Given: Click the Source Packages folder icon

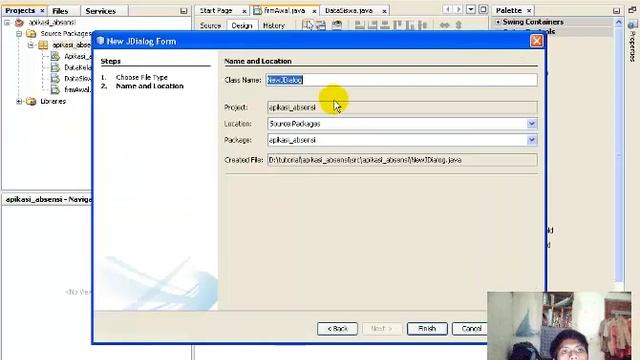Looking at the screenshot, I should point(31,33).
